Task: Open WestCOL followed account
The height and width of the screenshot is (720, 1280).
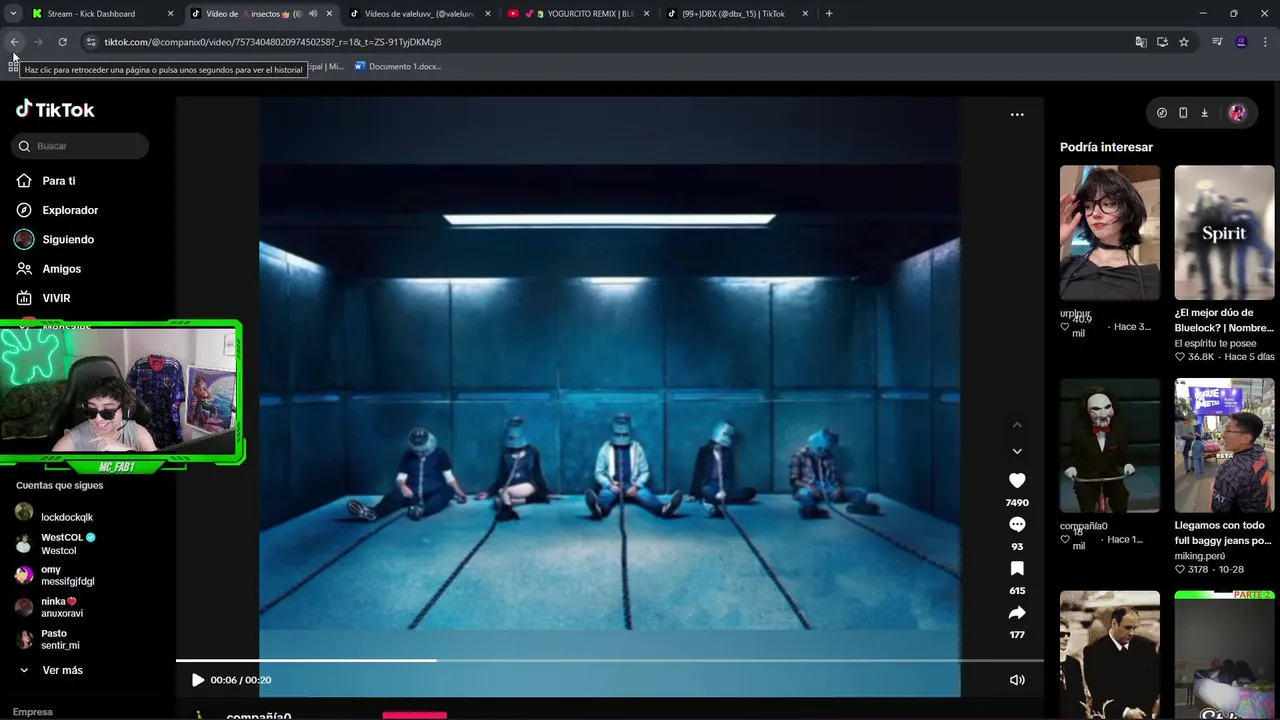Action: tap(56, 544)
